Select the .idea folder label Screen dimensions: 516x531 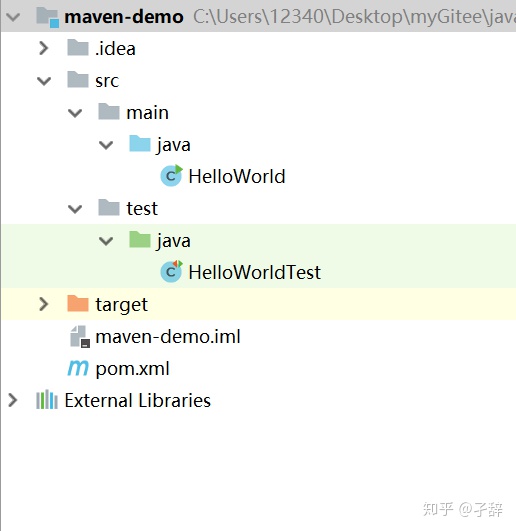(x=115, y=48)
